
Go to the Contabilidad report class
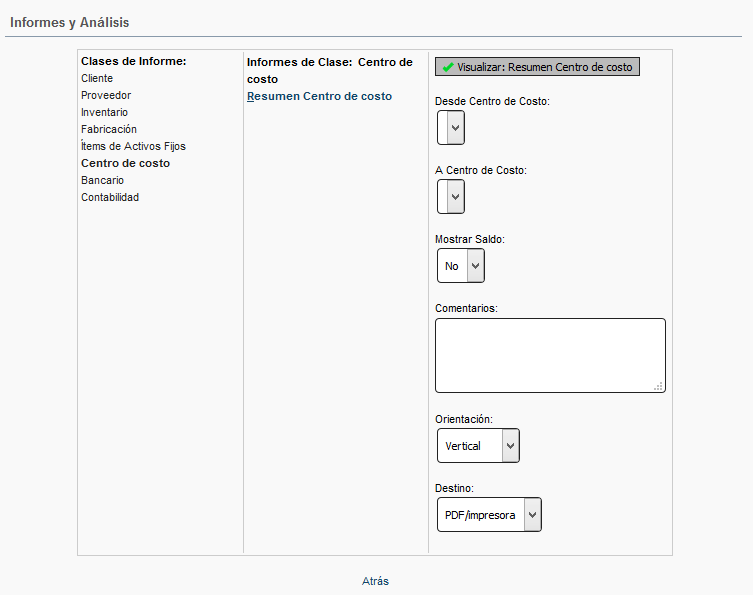pyautogui.click(x=110, y=197)
